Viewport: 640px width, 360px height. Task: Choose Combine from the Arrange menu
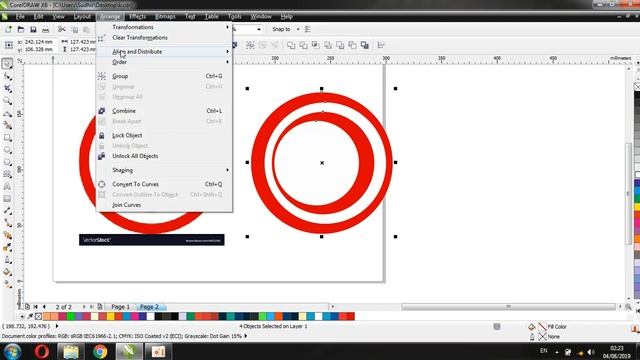tap(164, 111)
